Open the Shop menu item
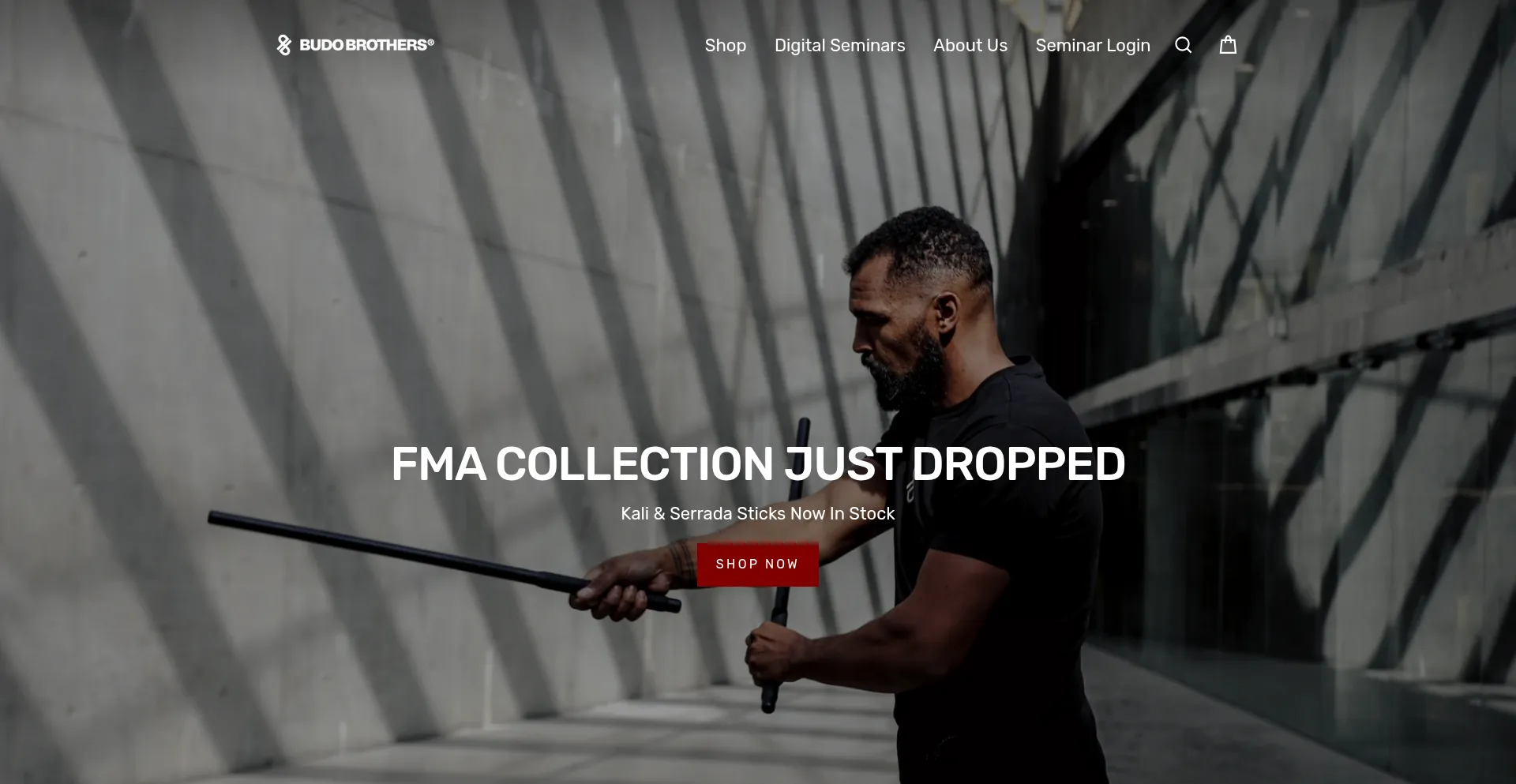 click(x=726, y=46)
